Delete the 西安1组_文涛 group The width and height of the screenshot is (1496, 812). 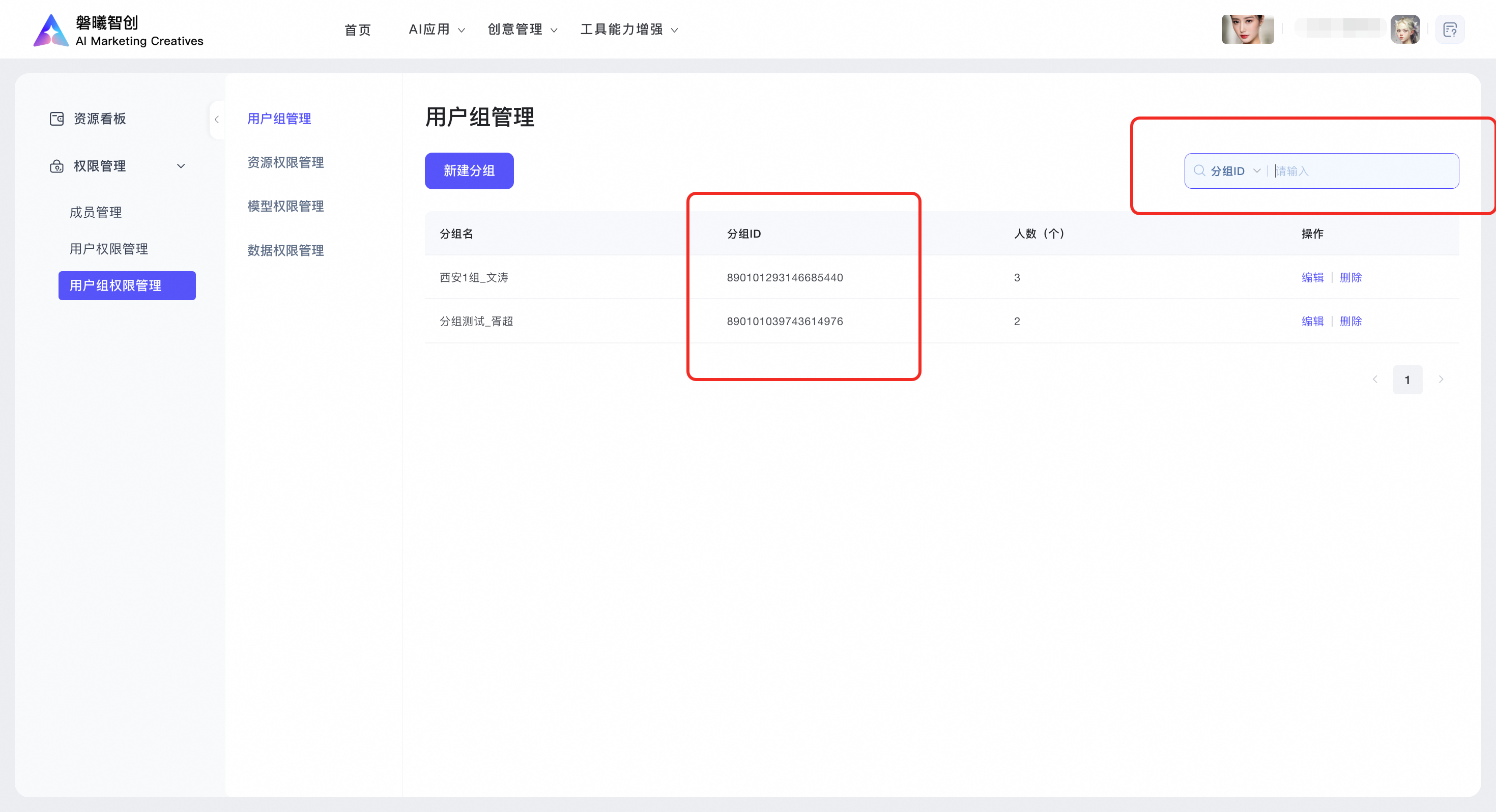1351,277
